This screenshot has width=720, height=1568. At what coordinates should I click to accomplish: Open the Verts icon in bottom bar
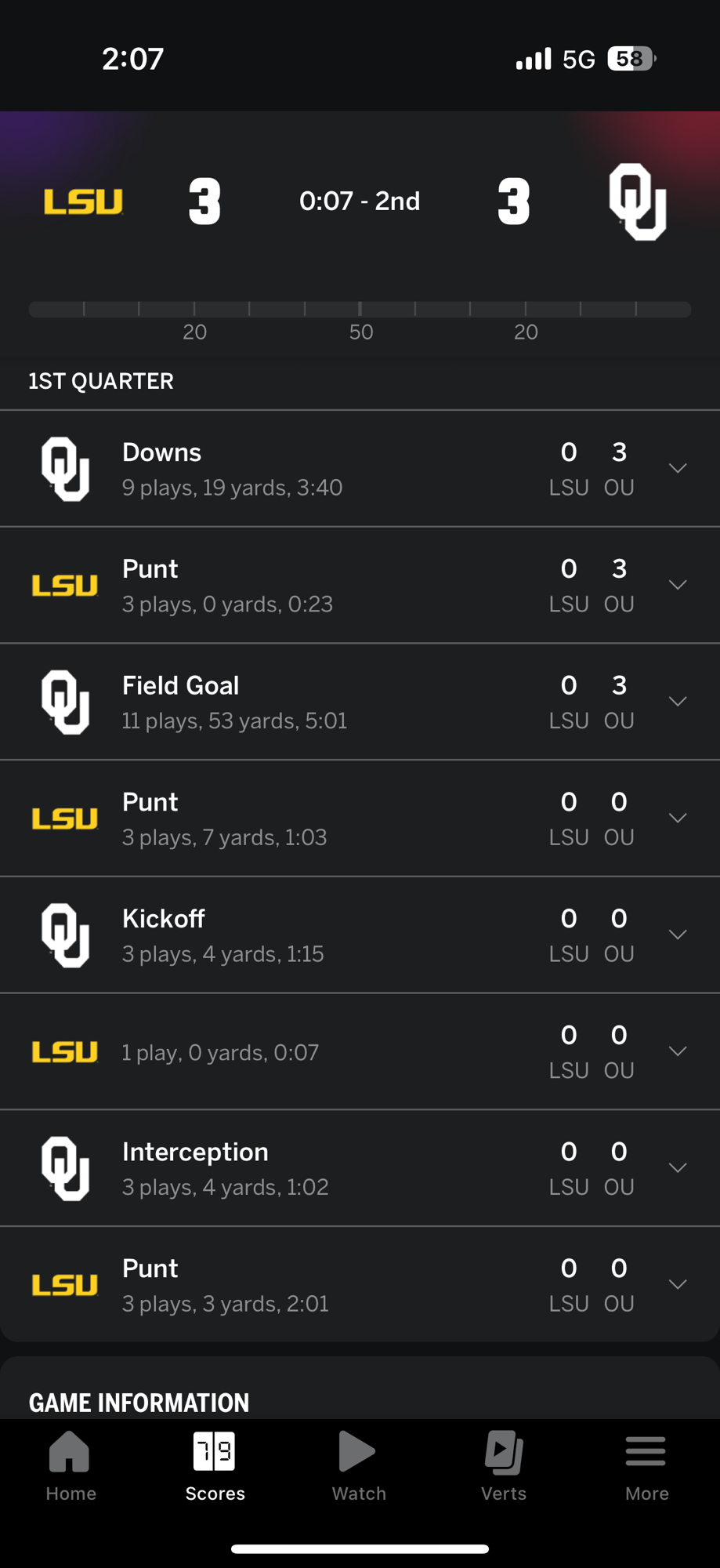tap(503, 1452)
